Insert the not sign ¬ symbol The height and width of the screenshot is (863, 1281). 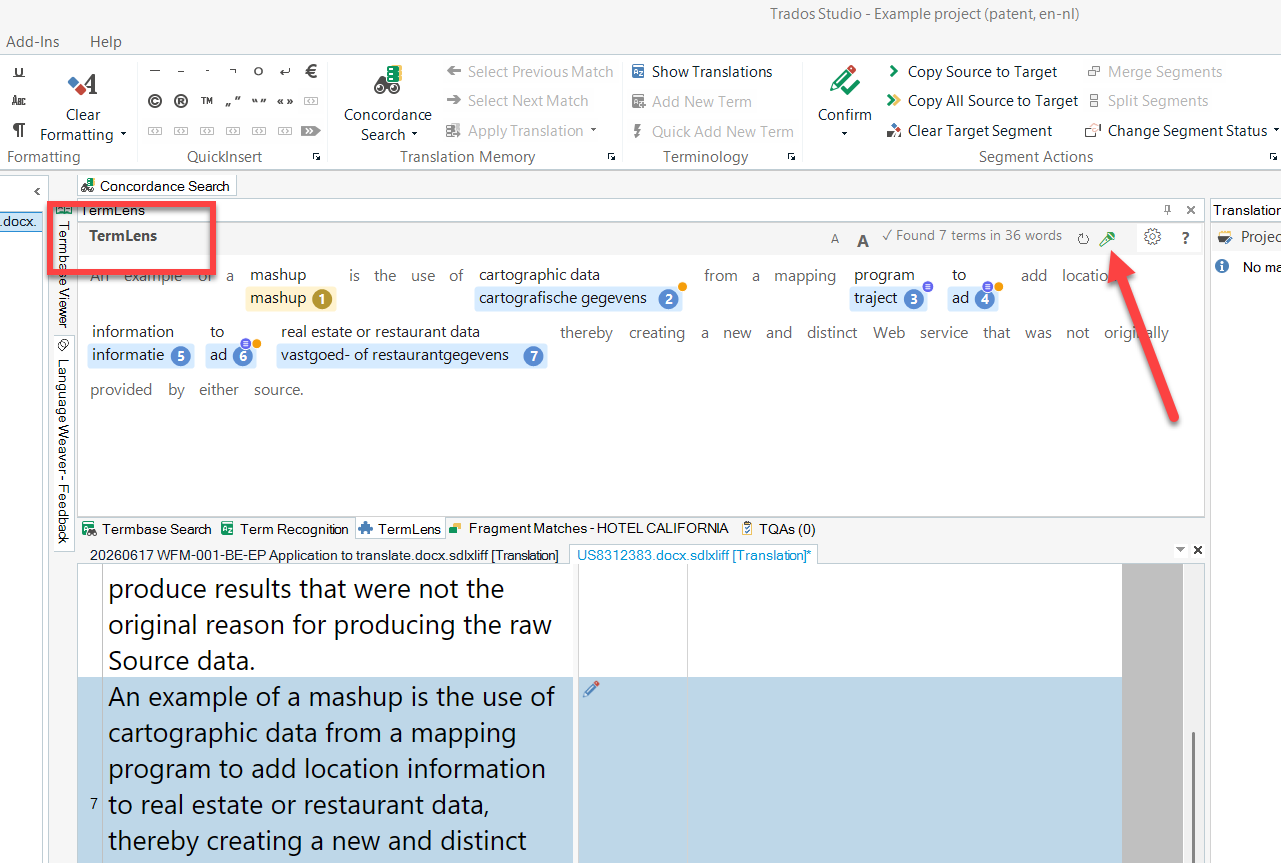point(233,71)
